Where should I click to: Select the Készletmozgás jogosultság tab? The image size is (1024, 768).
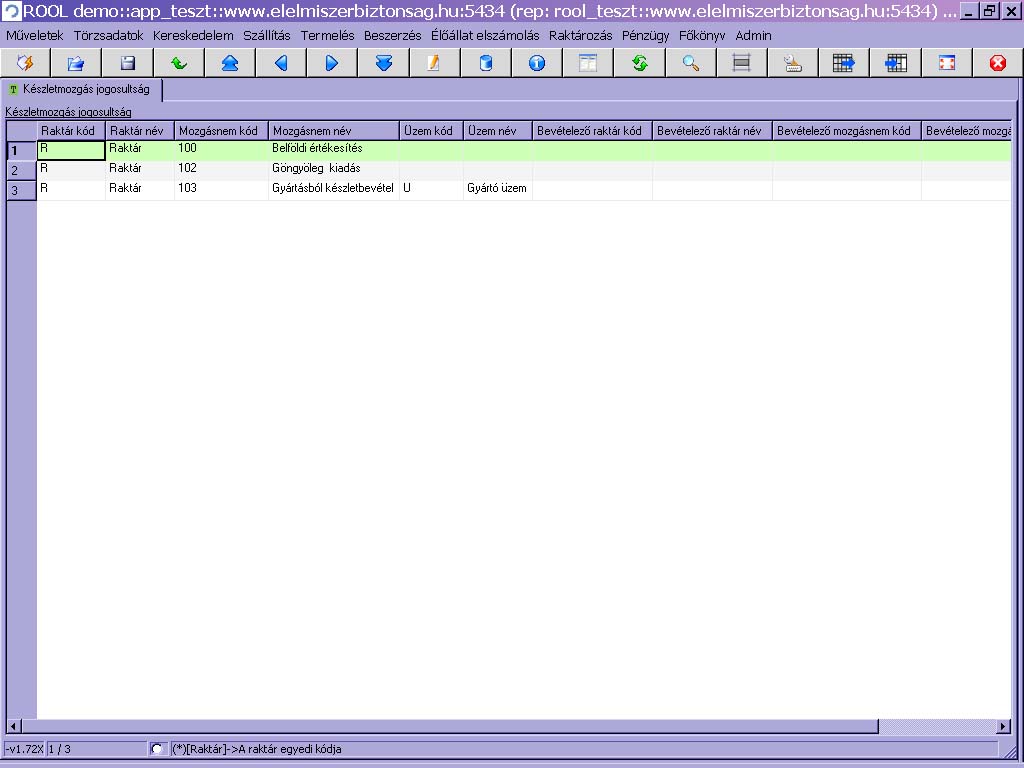(x=83, y=89)
